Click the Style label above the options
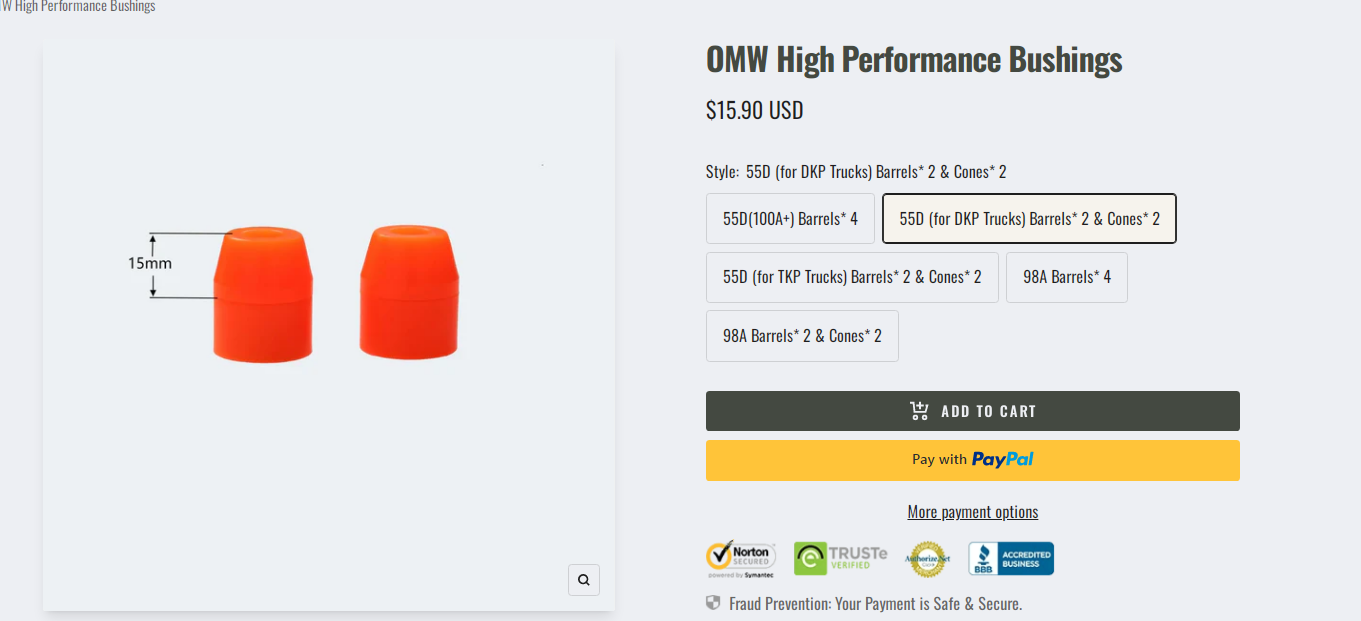Image resolution: width=1361 pixels, height=621 pixels. 722,172
